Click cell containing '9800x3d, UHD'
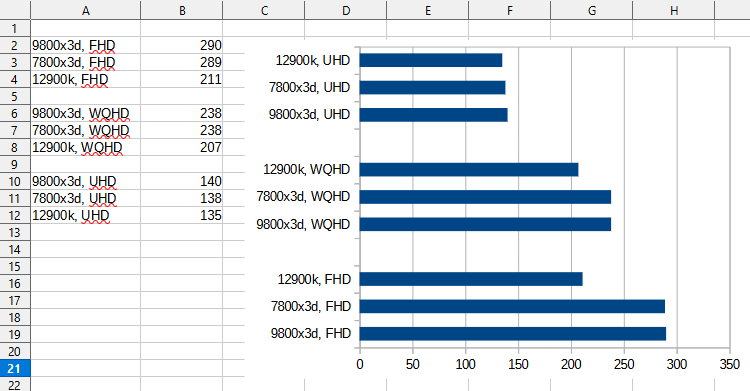Viewport: 750px width, 391px height. coord(86,181)
